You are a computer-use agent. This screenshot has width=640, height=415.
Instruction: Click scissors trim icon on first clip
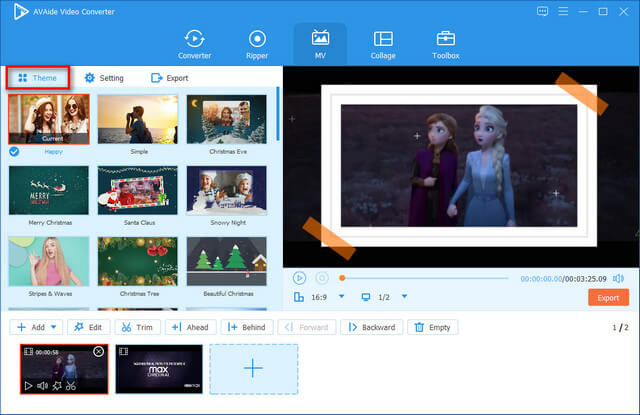(71, 386)
